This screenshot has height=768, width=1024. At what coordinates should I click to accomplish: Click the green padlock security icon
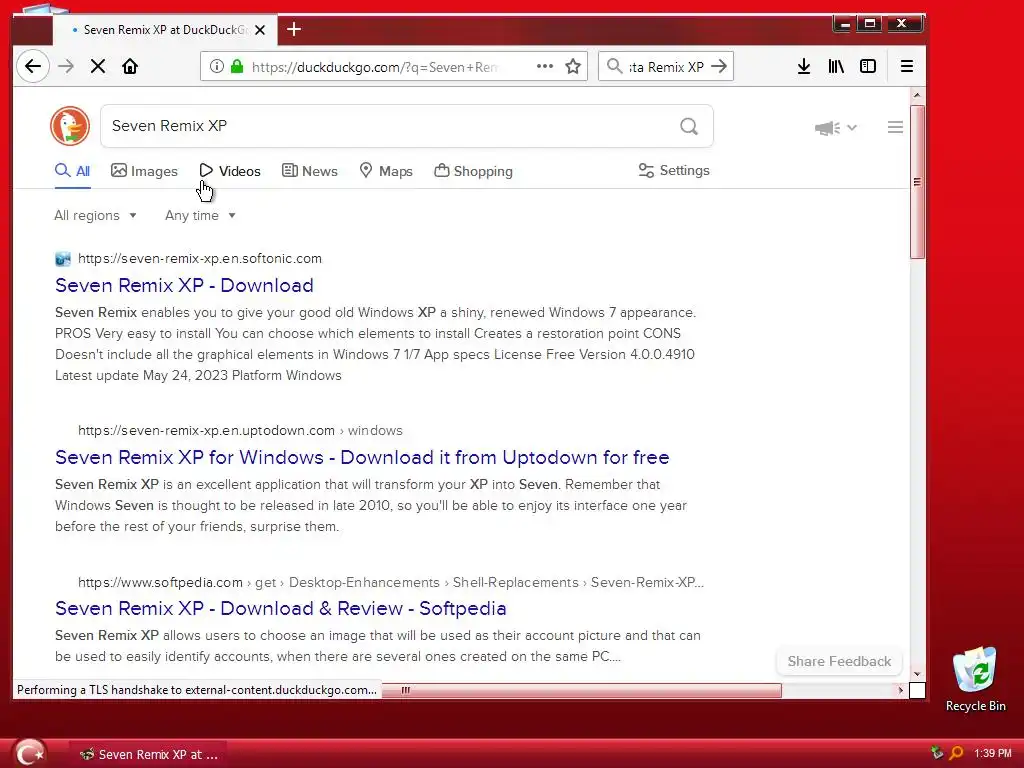[x=237, y=66]
